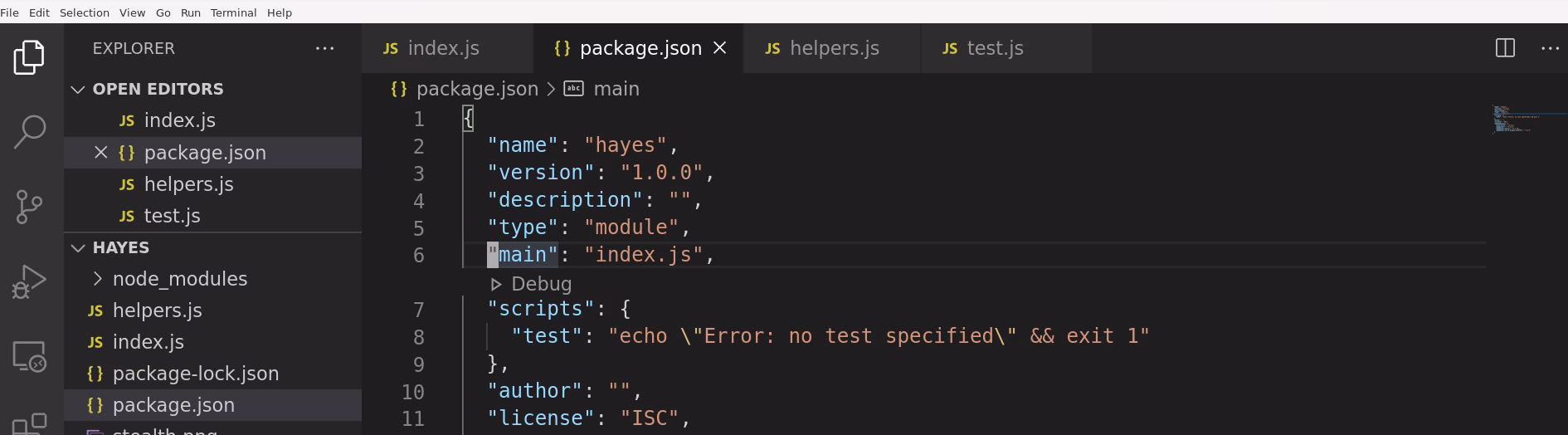The image size is (1568, 435).
Task: Click the "index.js" main value
Action: pyautogui.click(x=643, y=255)
